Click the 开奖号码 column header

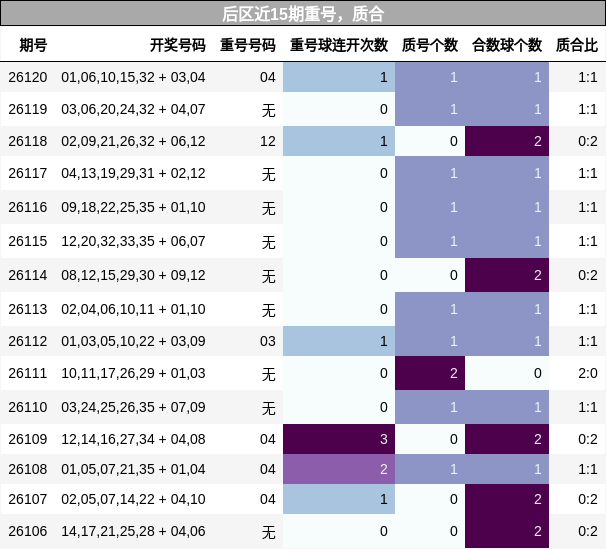tap(178, 45)
